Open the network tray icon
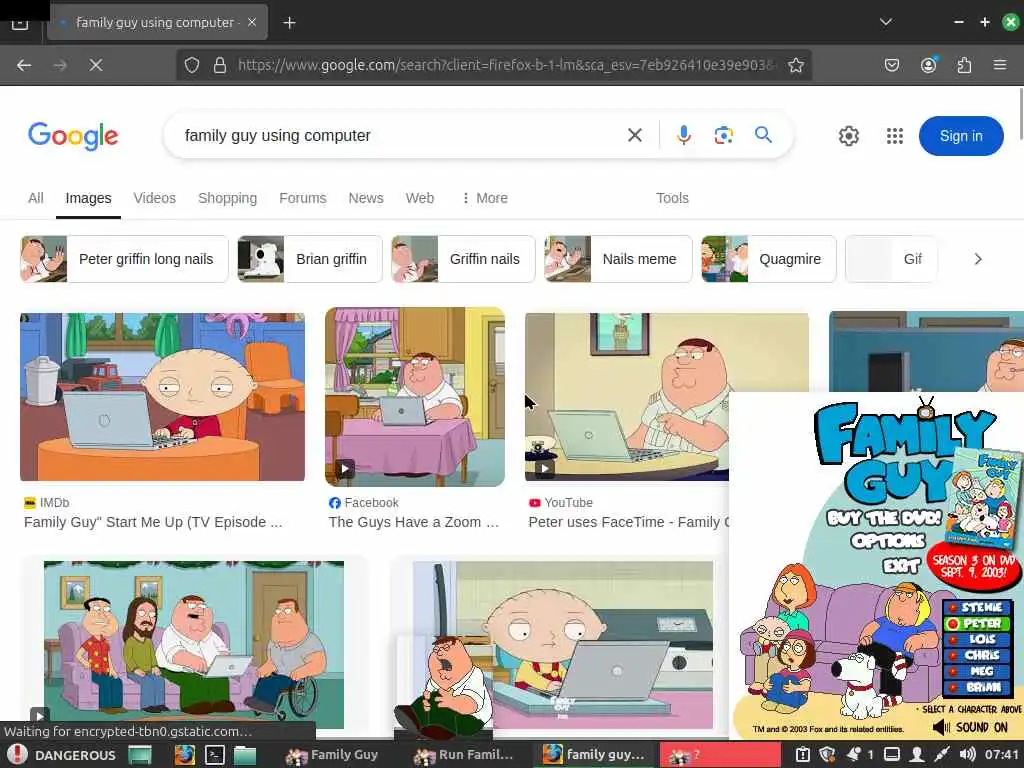The width and height of the screenshot is (1024, 768). pos(942,755)
